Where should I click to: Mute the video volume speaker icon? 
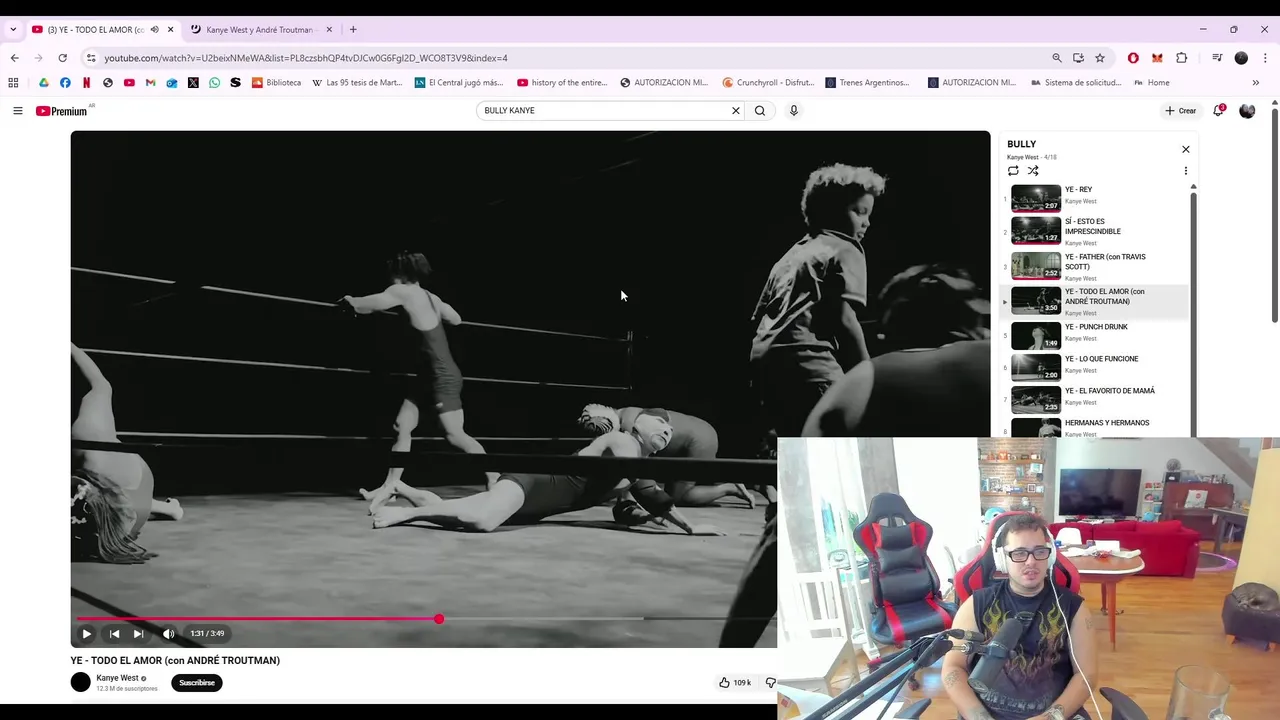(x=168, y=633)
